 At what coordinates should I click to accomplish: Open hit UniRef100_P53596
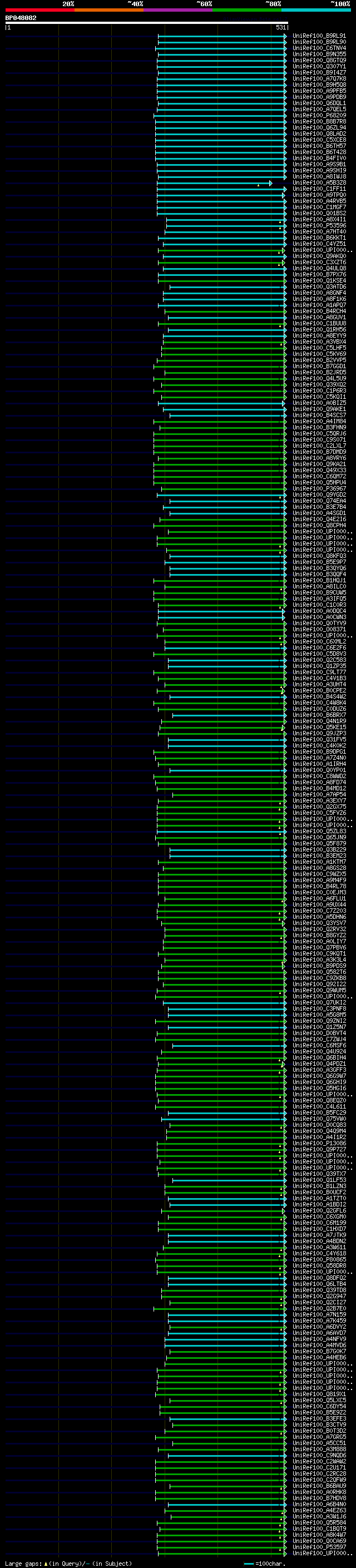coord(319,226)
